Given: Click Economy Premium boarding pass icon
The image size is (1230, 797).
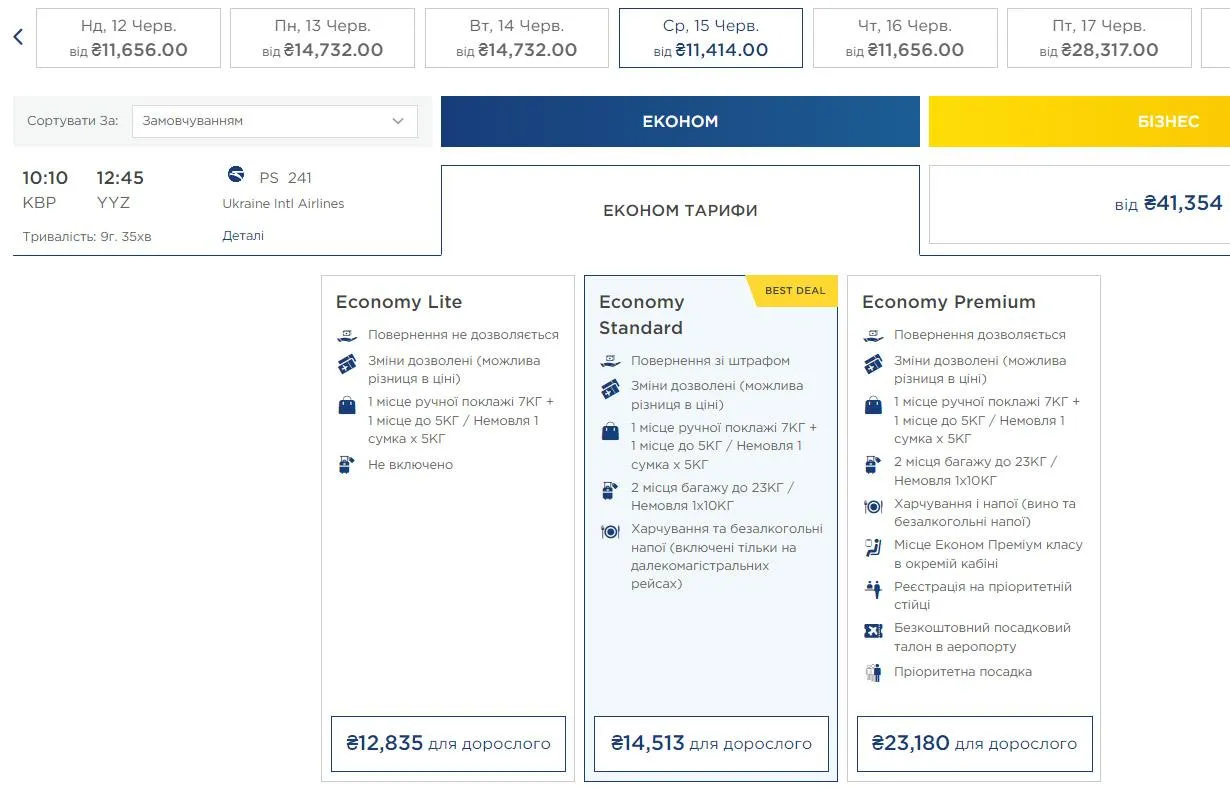Looking at the screenshot, I should click(x=873, y=630).
